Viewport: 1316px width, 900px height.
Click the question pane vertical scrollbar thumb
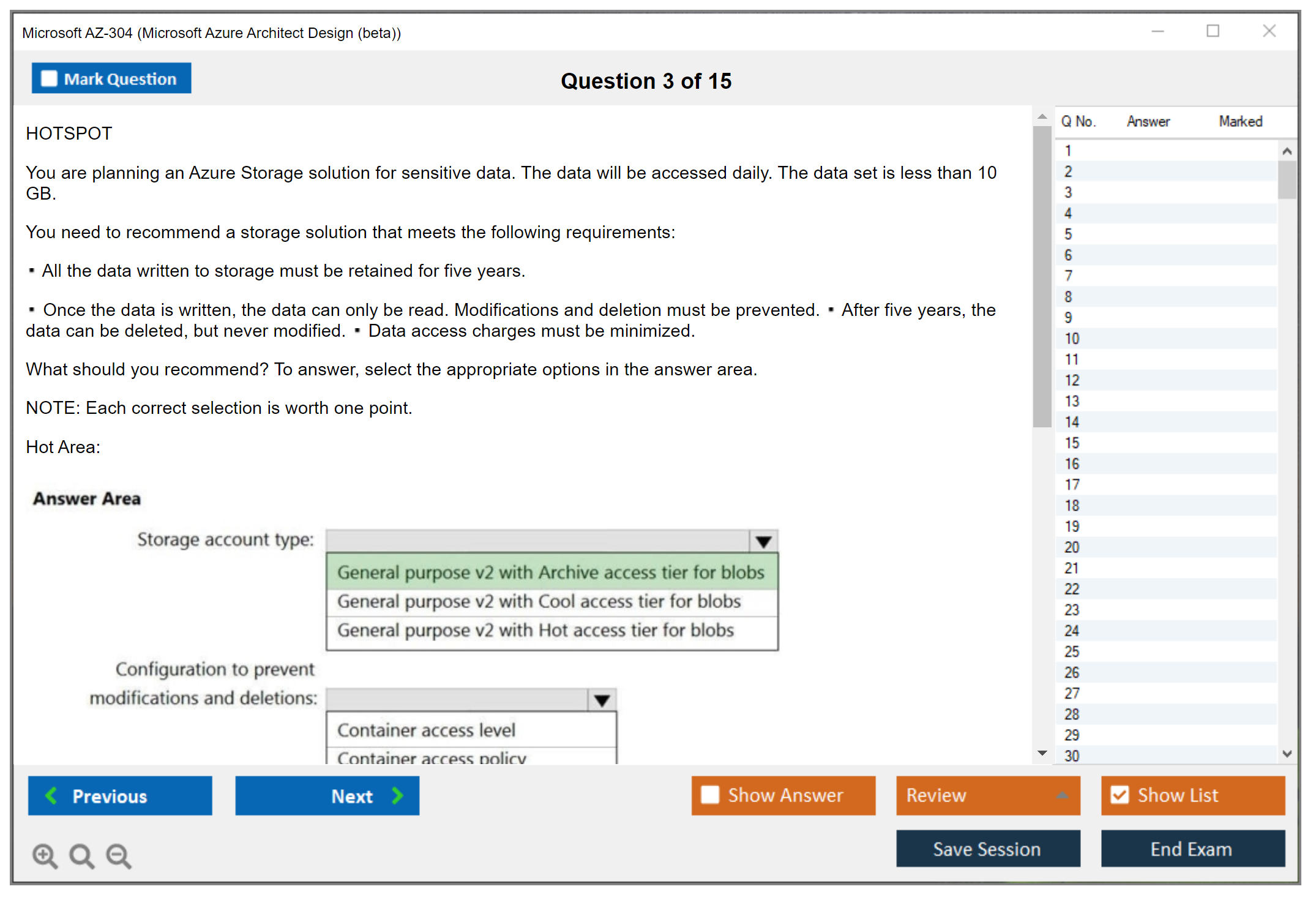click(x=1042, y=276)
